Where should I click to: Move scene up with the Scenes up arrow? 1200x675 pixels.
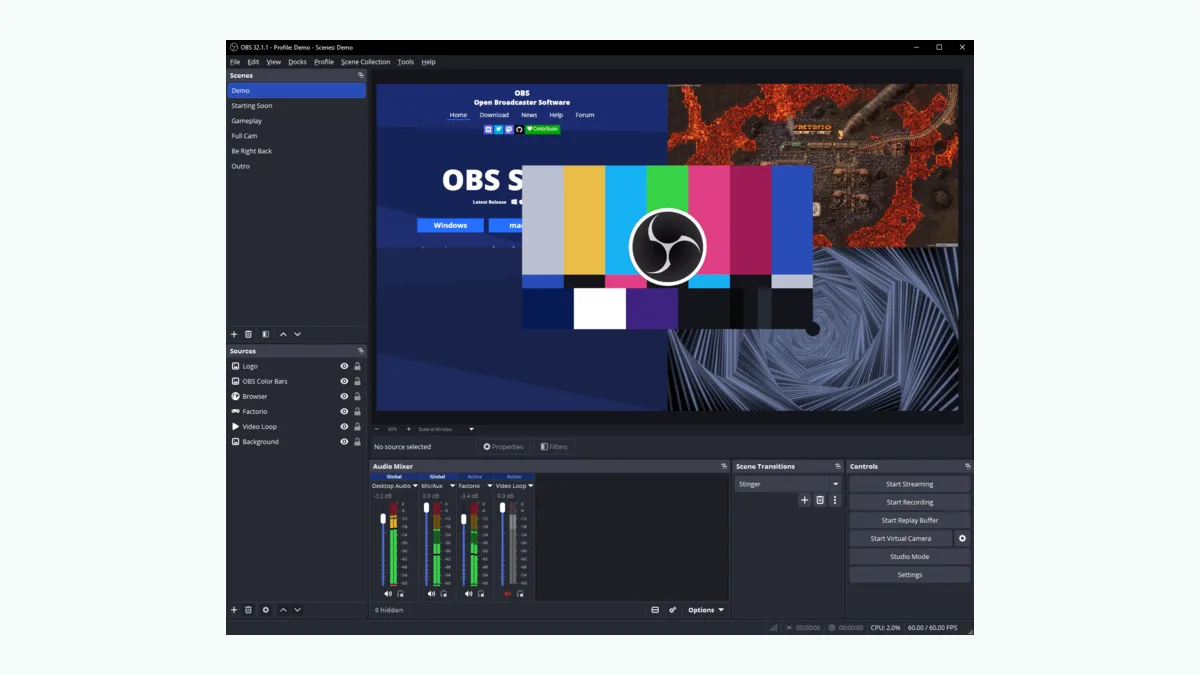click(283, 334)
